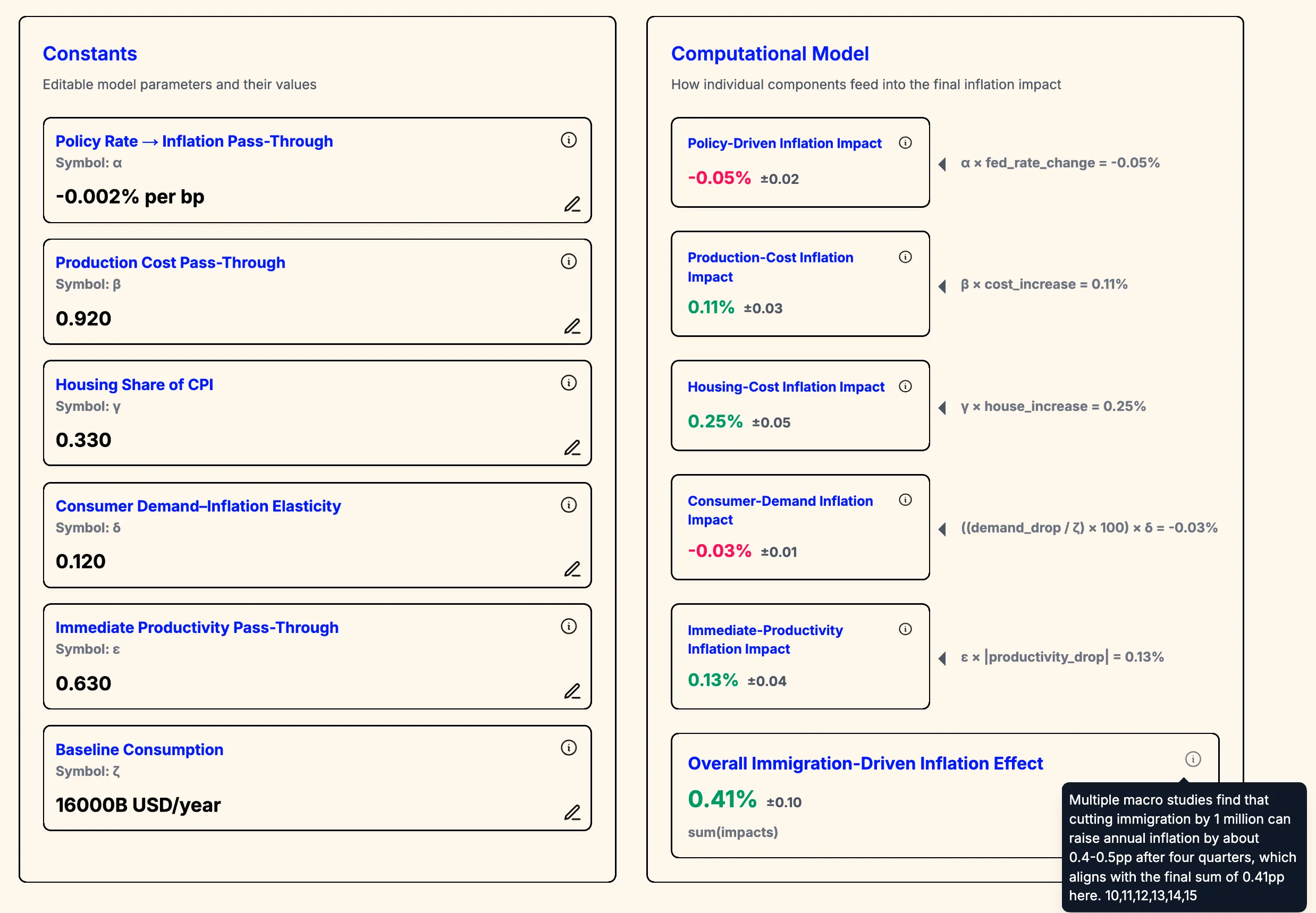Edit Housing Share of CPI value
Viewport: 1316px width, 913px height.
[x=572, y=447]
